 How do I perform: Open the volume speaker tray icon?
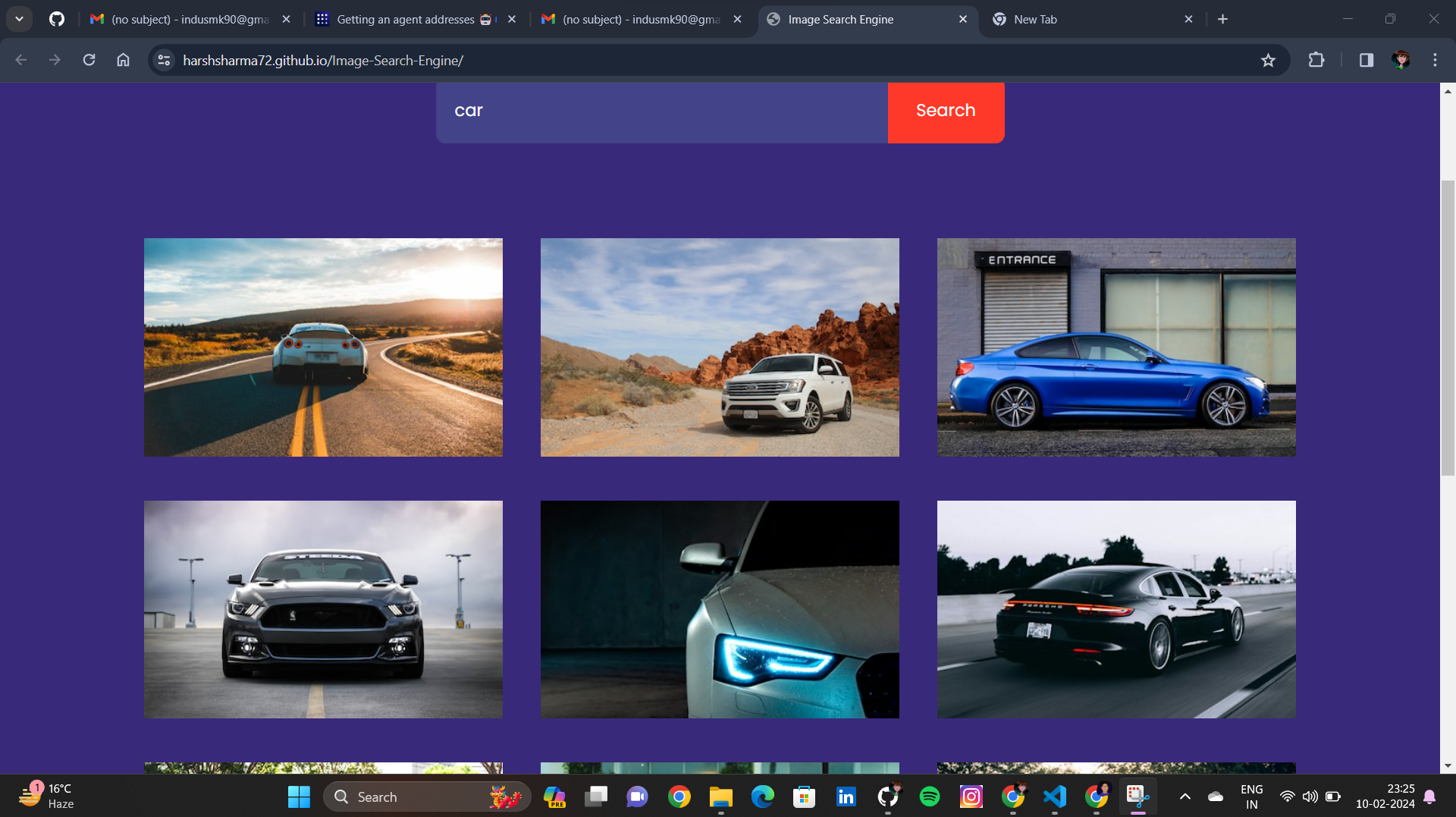(x=1310, y=797)
